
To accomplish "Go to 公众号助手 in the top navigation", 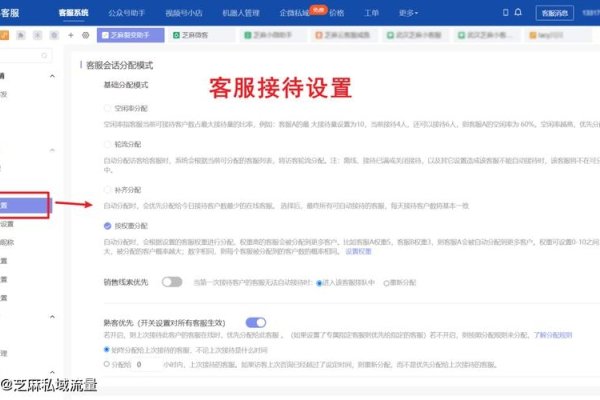I will 126,13.
